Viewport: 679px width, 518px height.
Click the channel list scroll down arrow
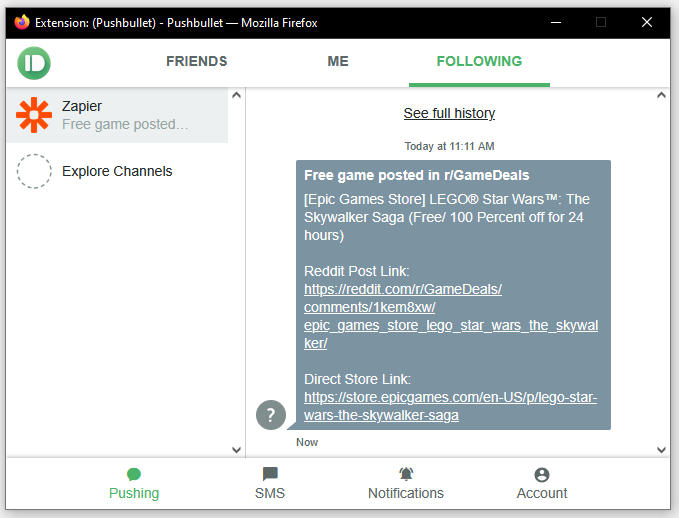236,450
